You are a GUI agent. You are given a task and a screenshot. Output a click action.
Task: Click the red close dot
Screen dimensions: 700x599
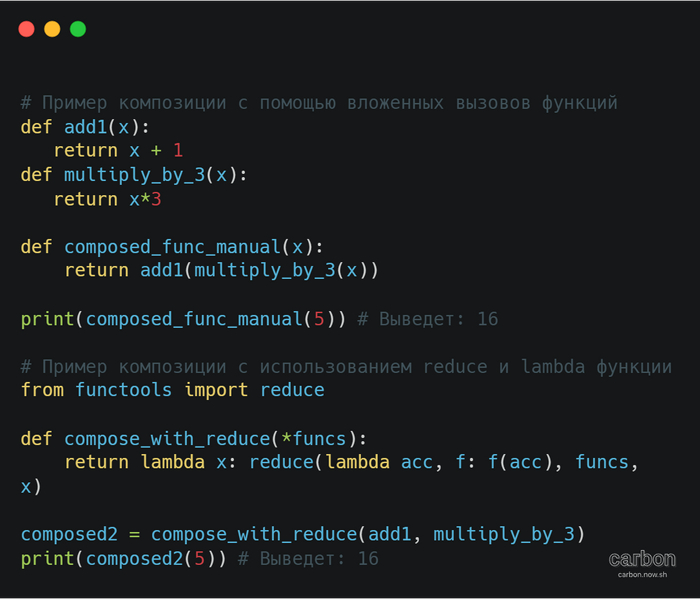pos(26,29)
